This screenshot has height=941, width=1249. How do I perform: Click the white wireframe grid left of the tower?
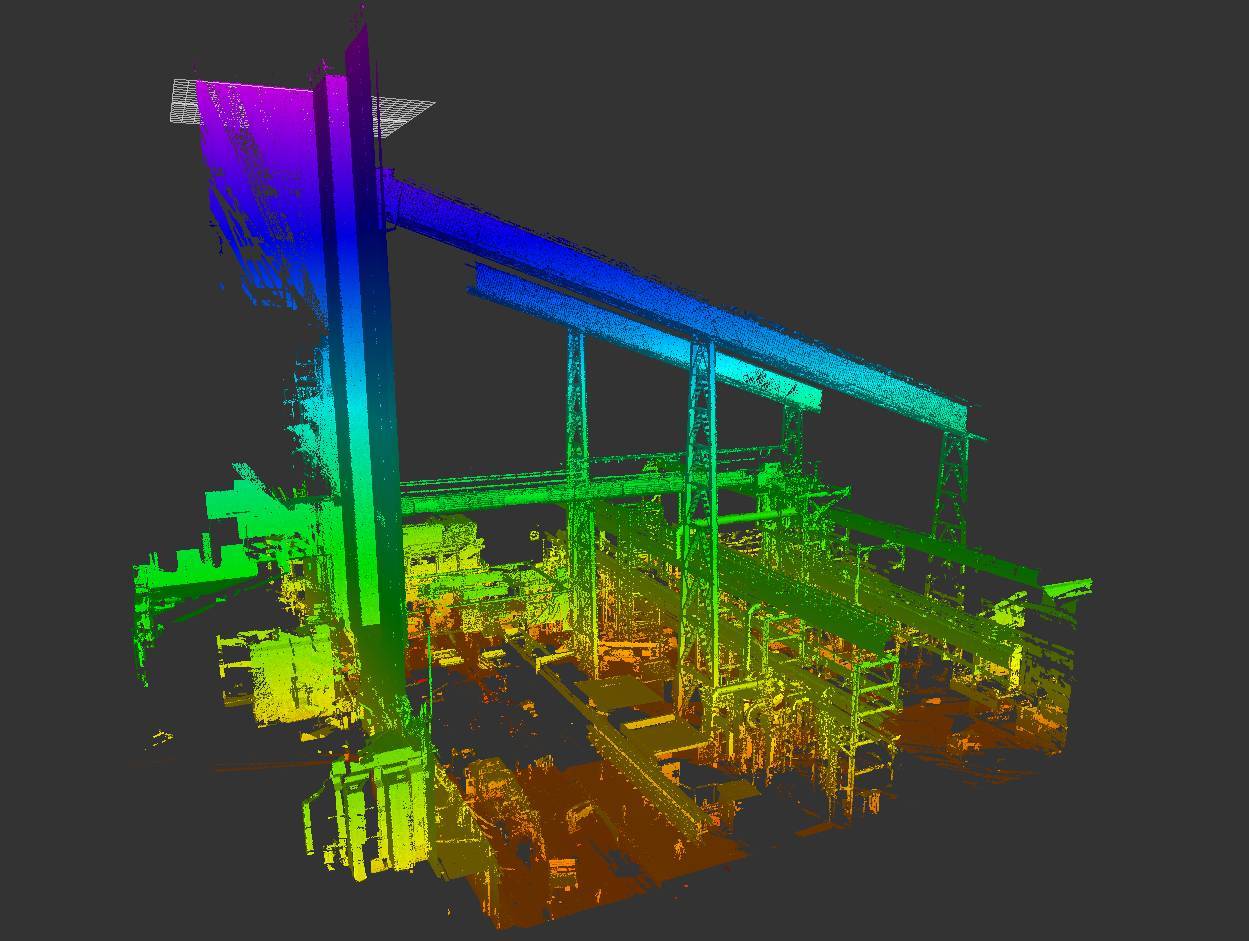(x=183, y=101)
